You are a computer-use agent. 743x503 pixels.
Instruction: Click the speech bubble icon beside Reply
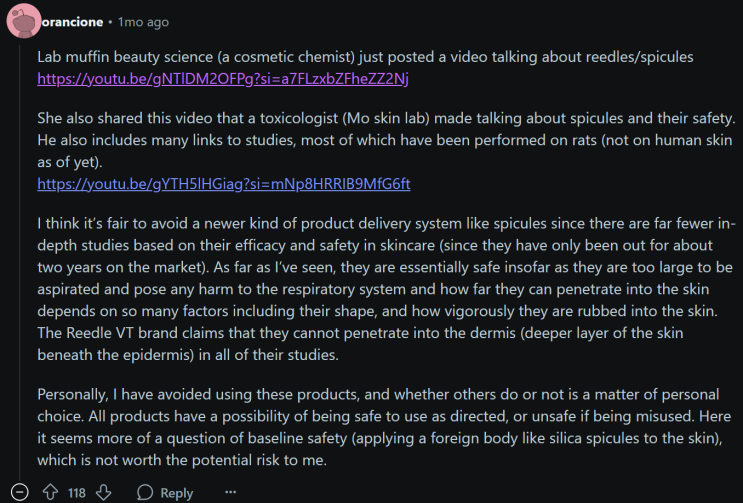[x=145, y=492]
